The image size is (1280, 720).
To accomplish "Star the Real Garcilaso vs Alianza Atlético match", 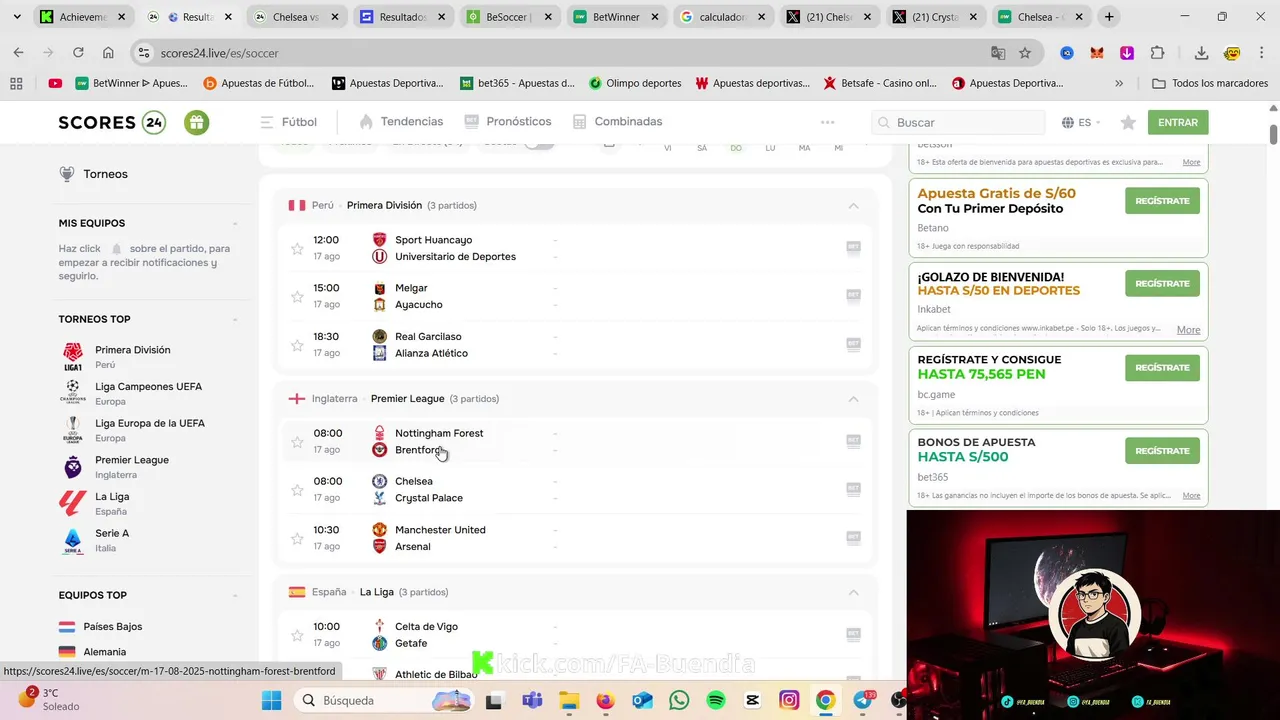I will point(297,345).
